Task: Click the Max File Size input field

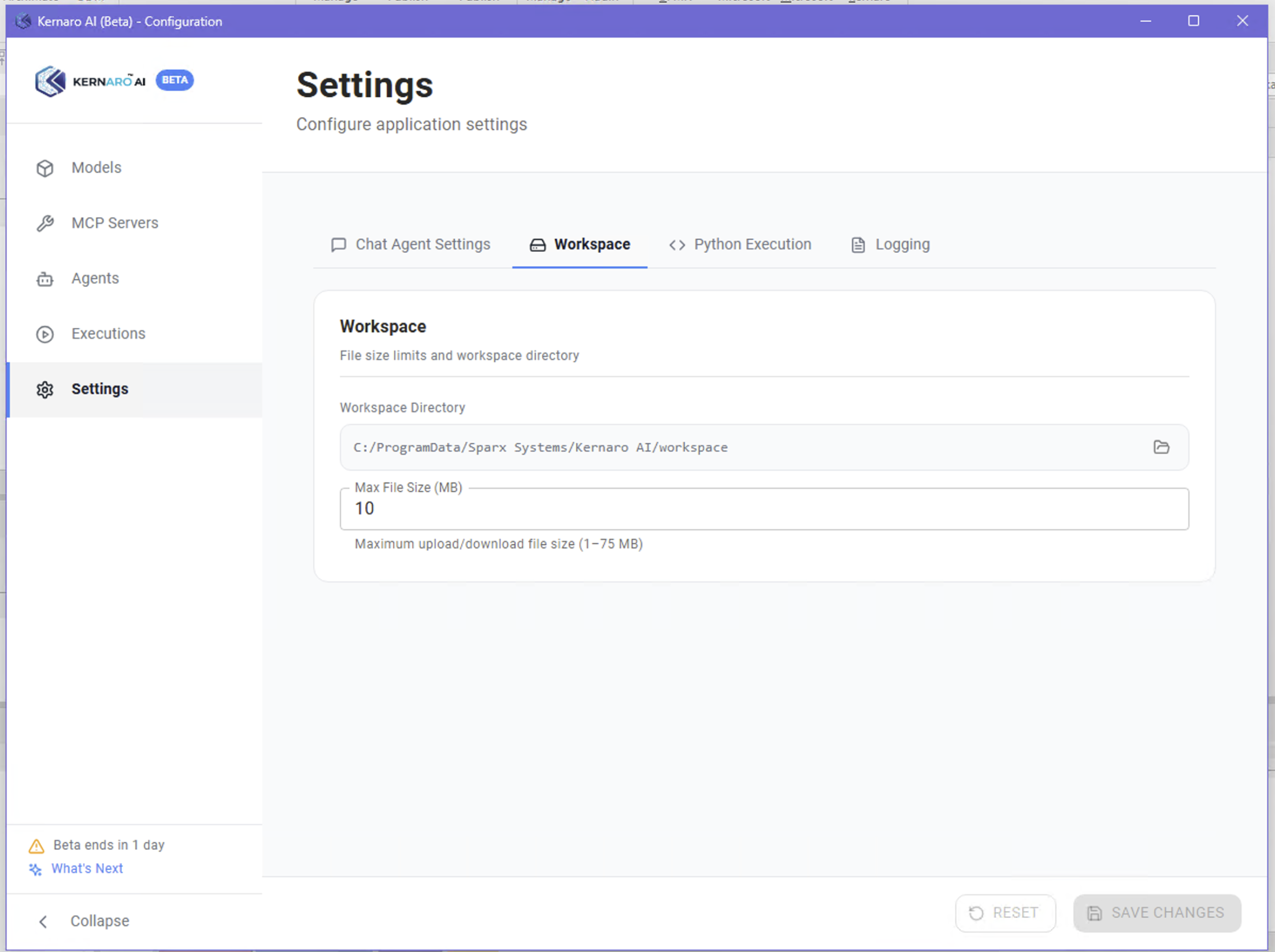Action: [x=764, y=508]
